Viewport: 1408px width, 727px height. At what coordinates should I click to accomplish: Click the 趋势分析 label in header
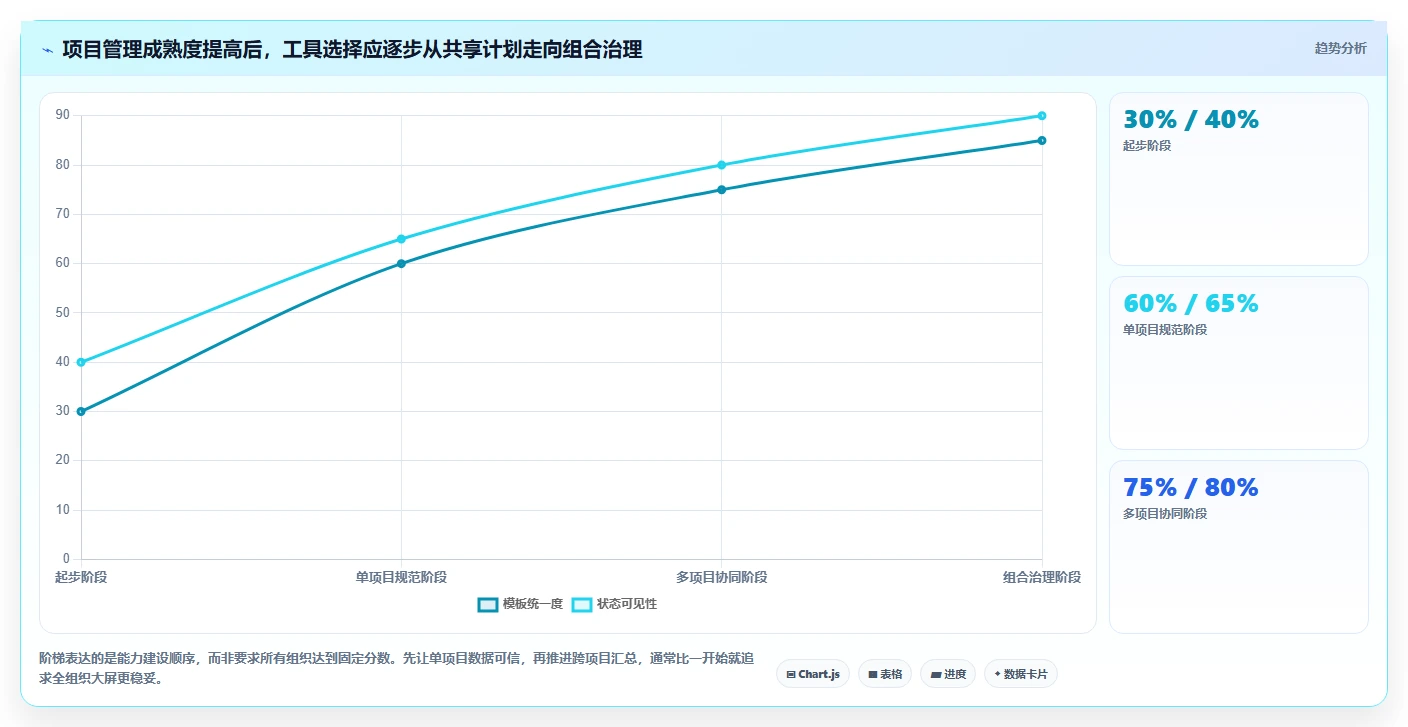click(x=1340, y=48)
